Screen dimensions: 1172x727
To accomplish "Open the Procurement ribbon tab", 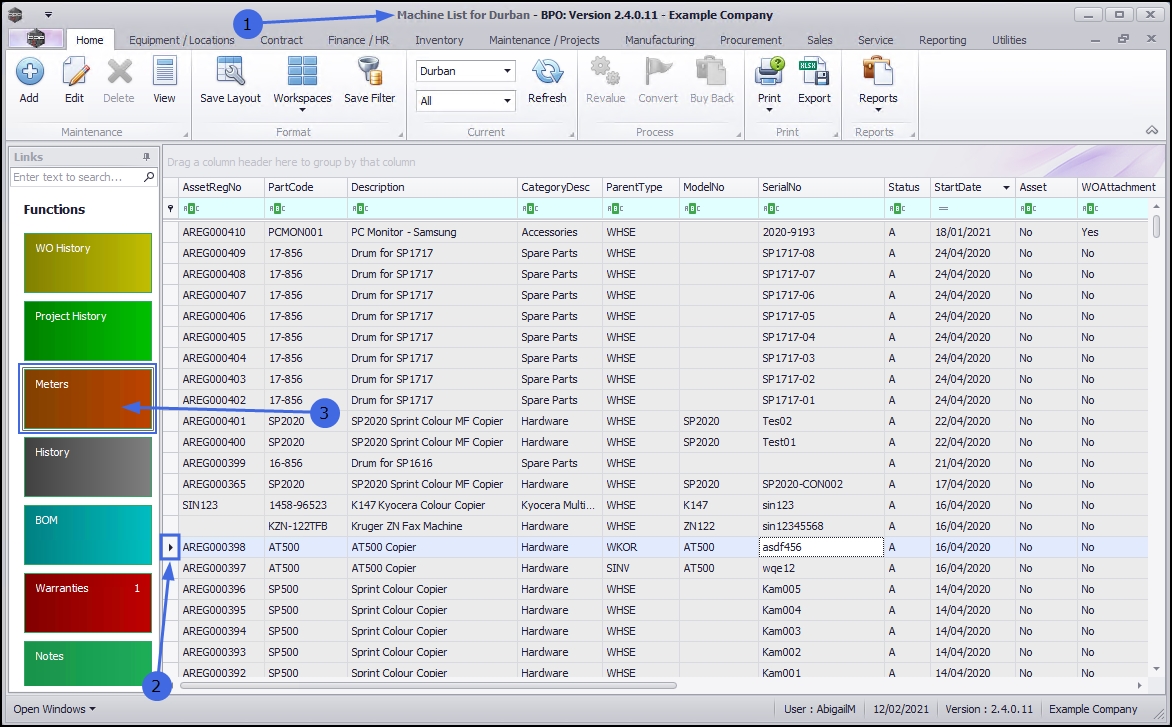I will (x=750, y=40).
